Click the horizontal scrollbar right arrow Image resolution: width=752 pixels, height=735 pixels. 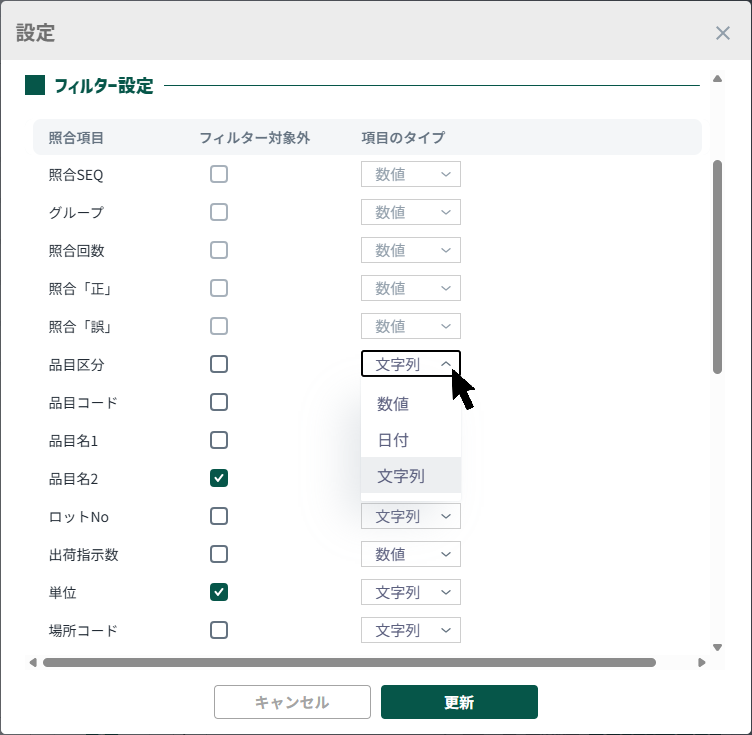(x=701, y=662)
